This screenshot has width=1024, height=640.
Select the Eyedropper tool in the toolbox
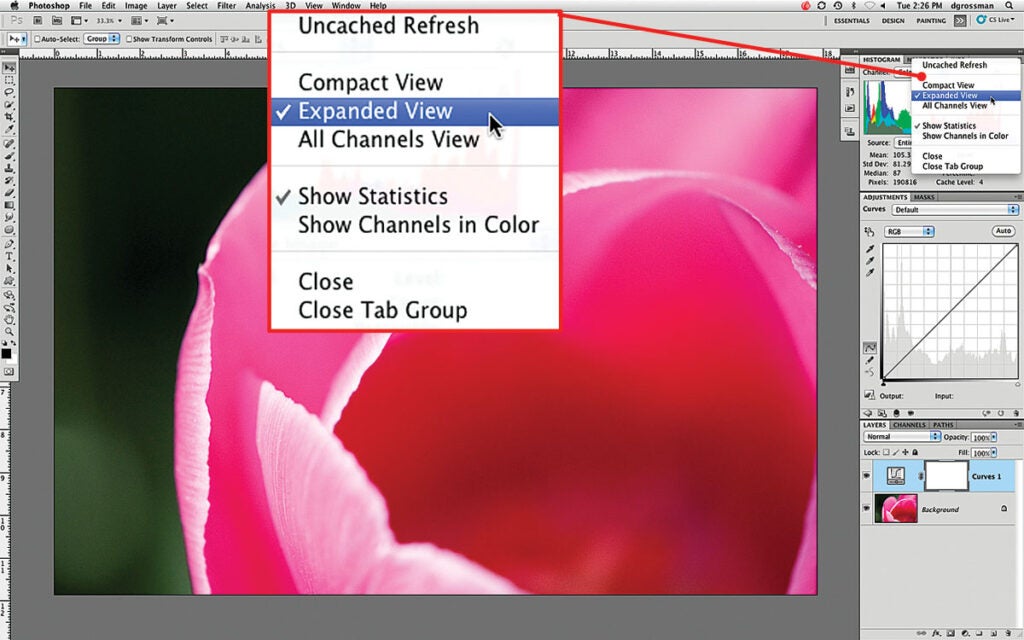pos(9,130)
